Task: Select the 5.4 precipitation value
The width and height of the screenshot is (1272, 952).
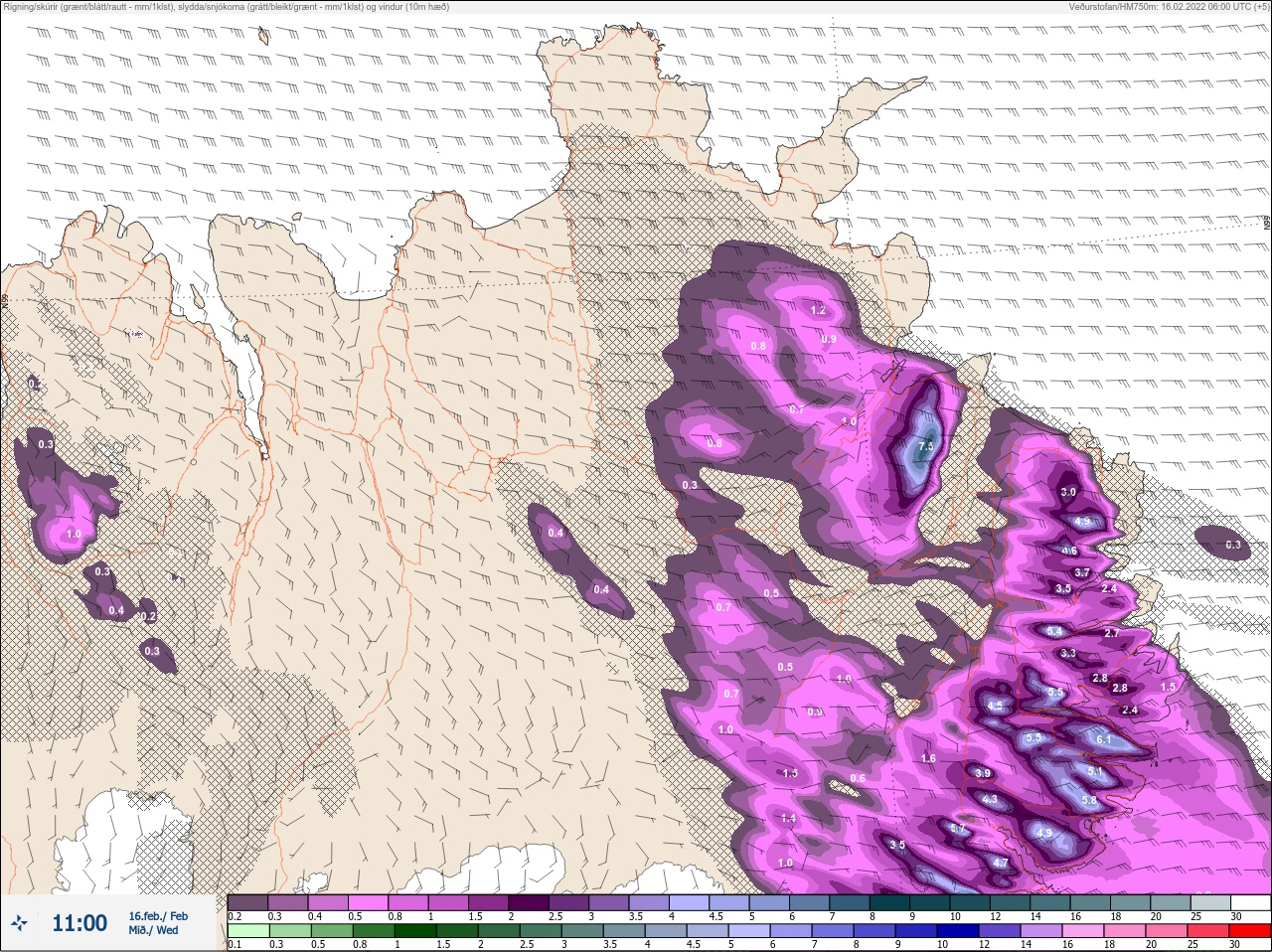Action: 1054,631
